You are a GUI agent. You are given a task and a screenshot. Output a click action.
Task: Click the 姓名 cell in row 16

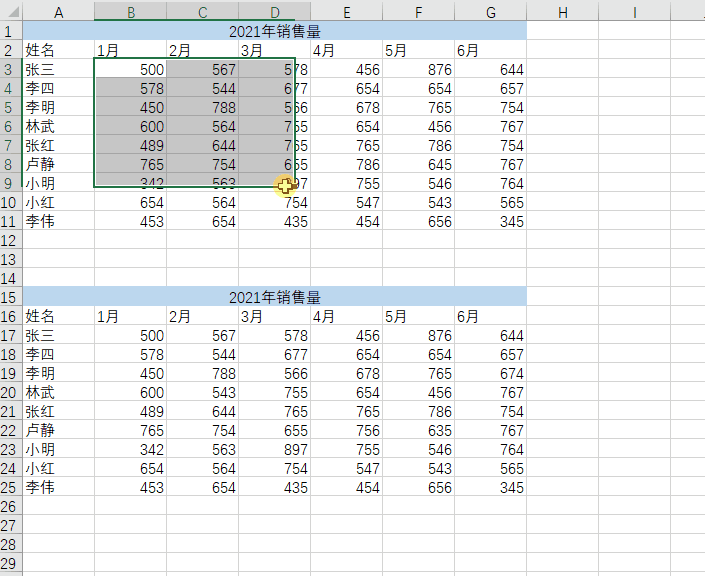[x=58, y=316]
